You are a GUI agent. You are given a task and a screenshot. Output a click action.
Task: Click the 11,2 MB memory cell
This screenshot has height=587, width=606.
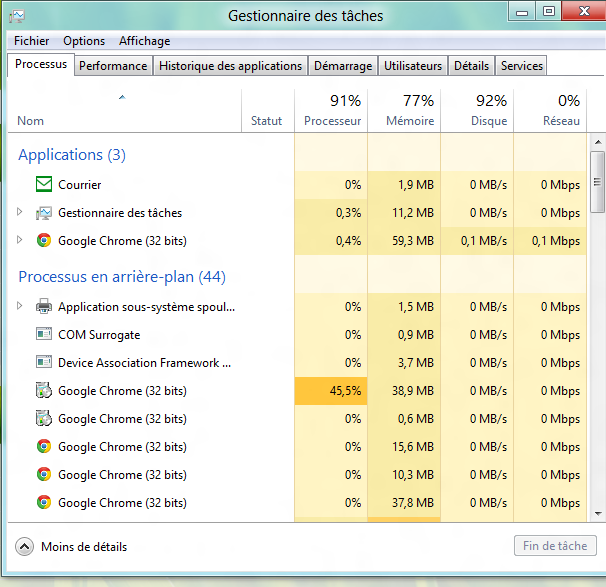click(x=404, y=213)
